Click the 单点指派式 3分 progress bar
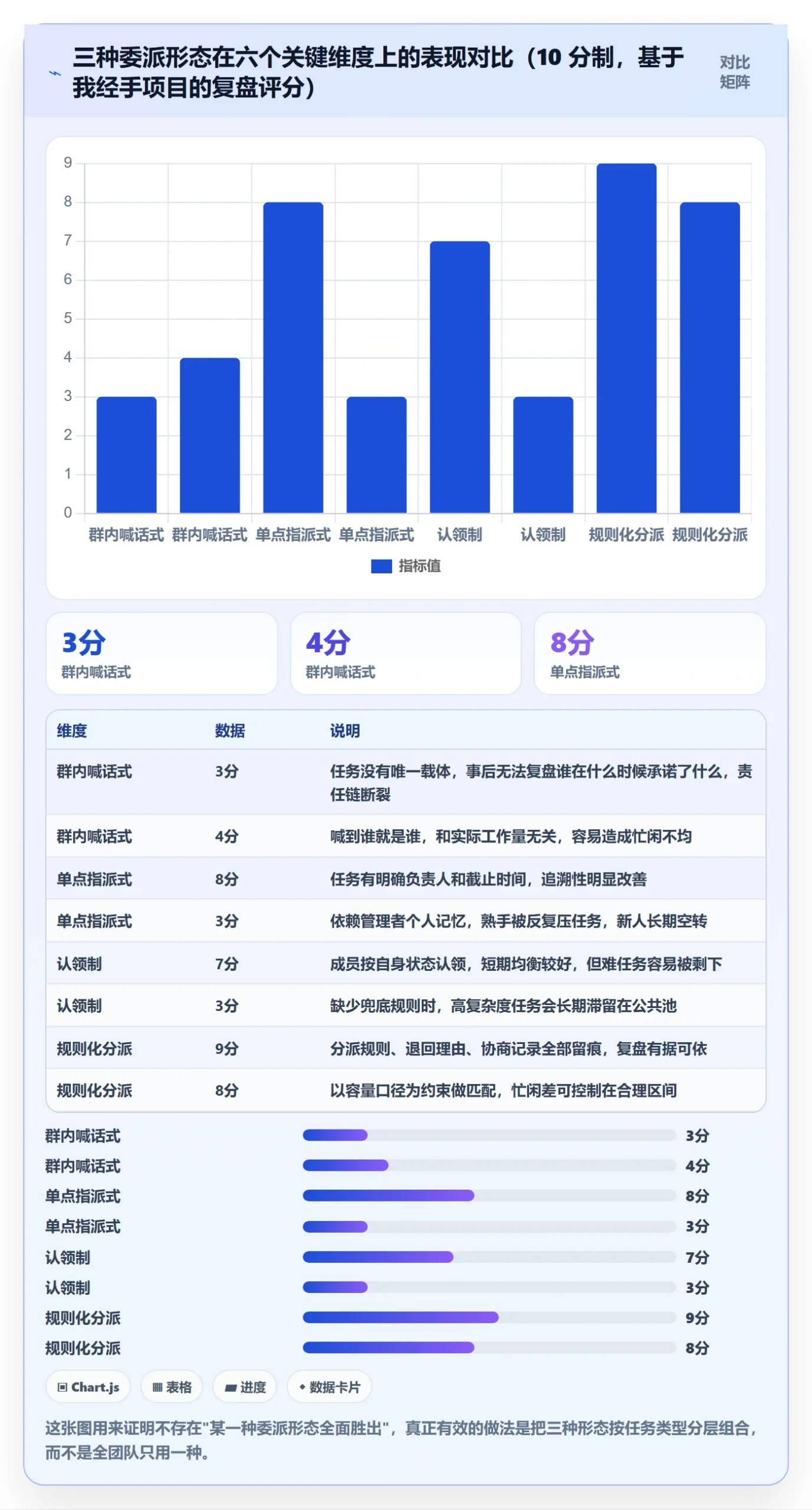The width and height of the screenshot is (812, 1510). (x=489, y=1226)
